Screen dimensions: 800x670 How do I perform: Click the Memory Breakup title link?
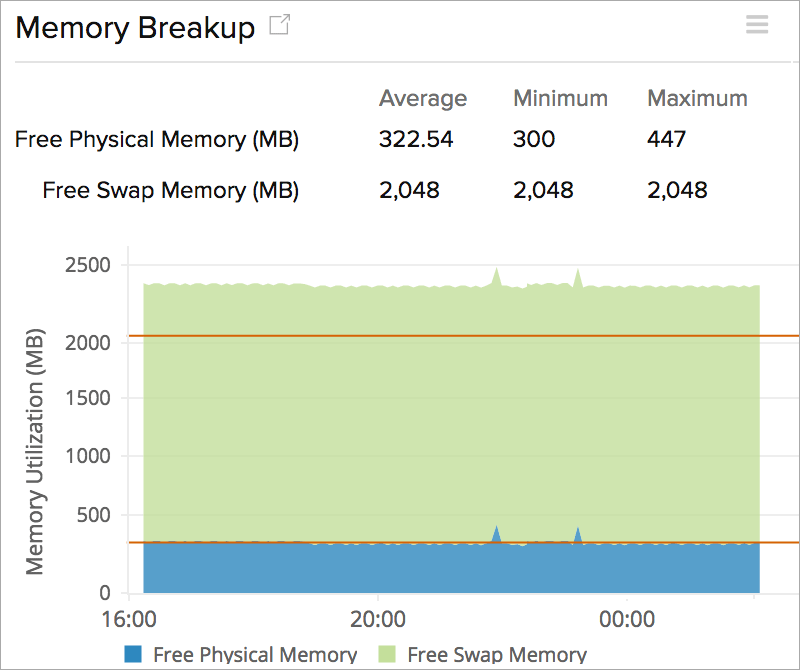tap(135, 28)
